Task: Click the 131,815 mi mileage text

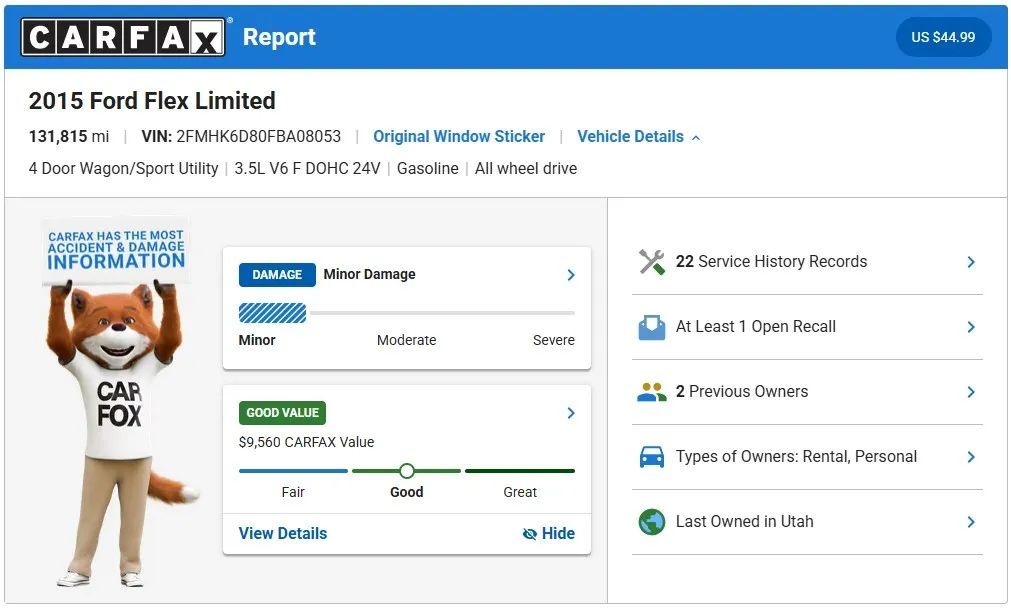Action: click(x=69, y=137)
